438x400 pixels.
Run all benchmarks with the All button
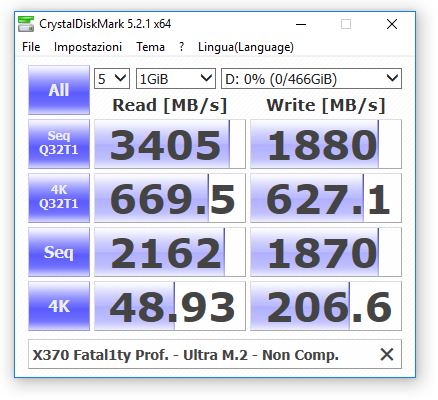point(59,90)
